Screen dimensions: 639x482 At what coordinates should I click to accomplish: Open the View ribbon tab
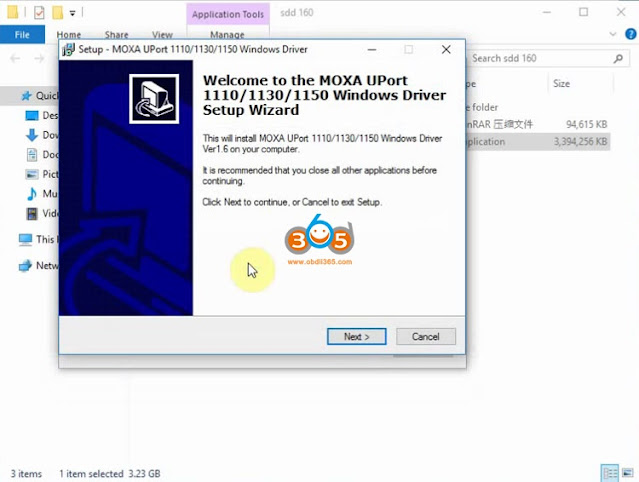pos(162,35)
